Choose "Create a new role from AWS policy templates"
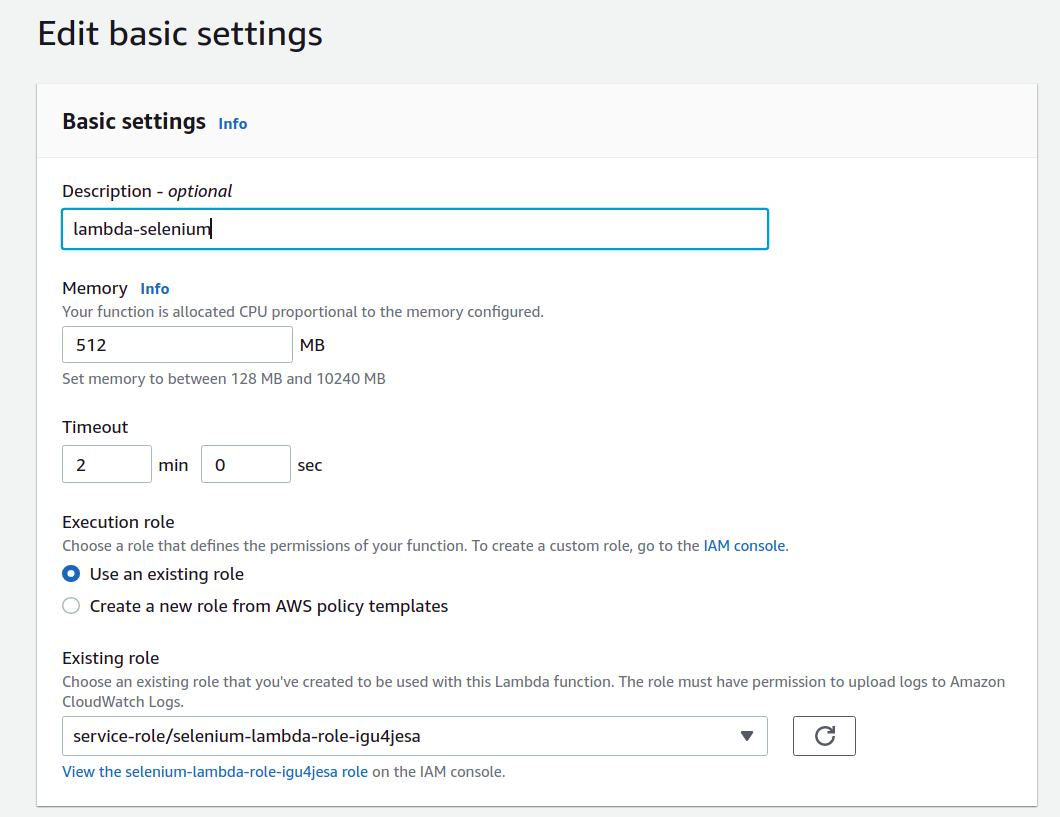 pos(71,606)
